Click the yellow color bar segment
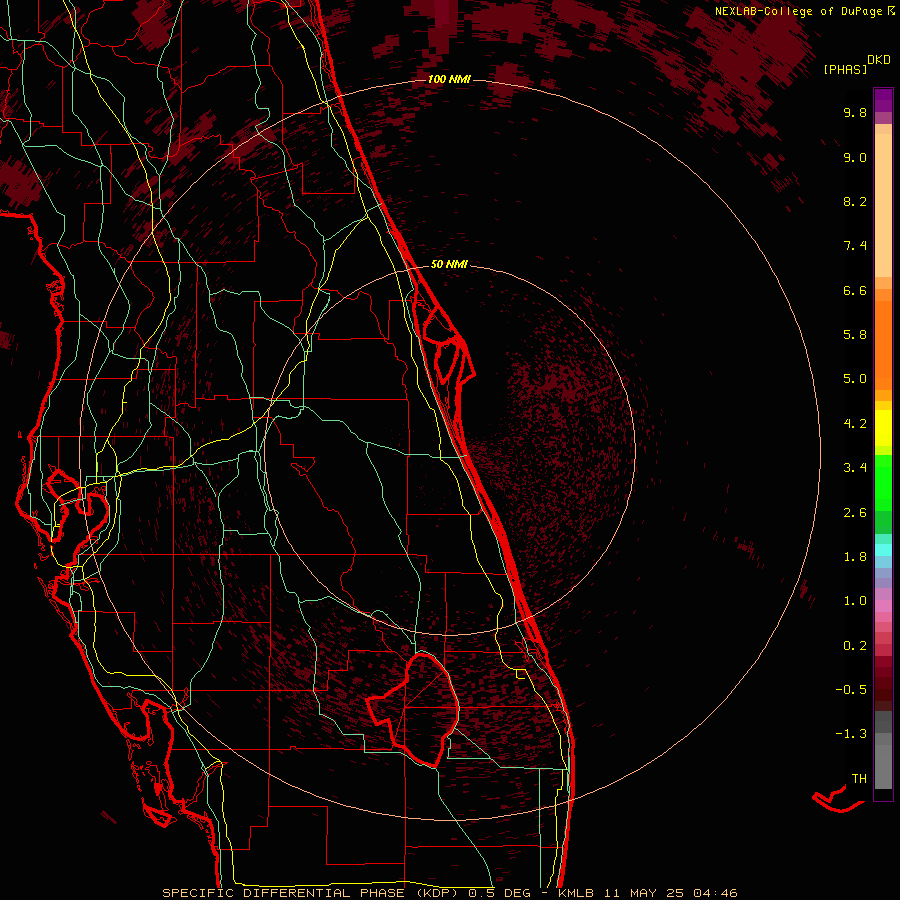900x900 pixels. coord(883,428)
